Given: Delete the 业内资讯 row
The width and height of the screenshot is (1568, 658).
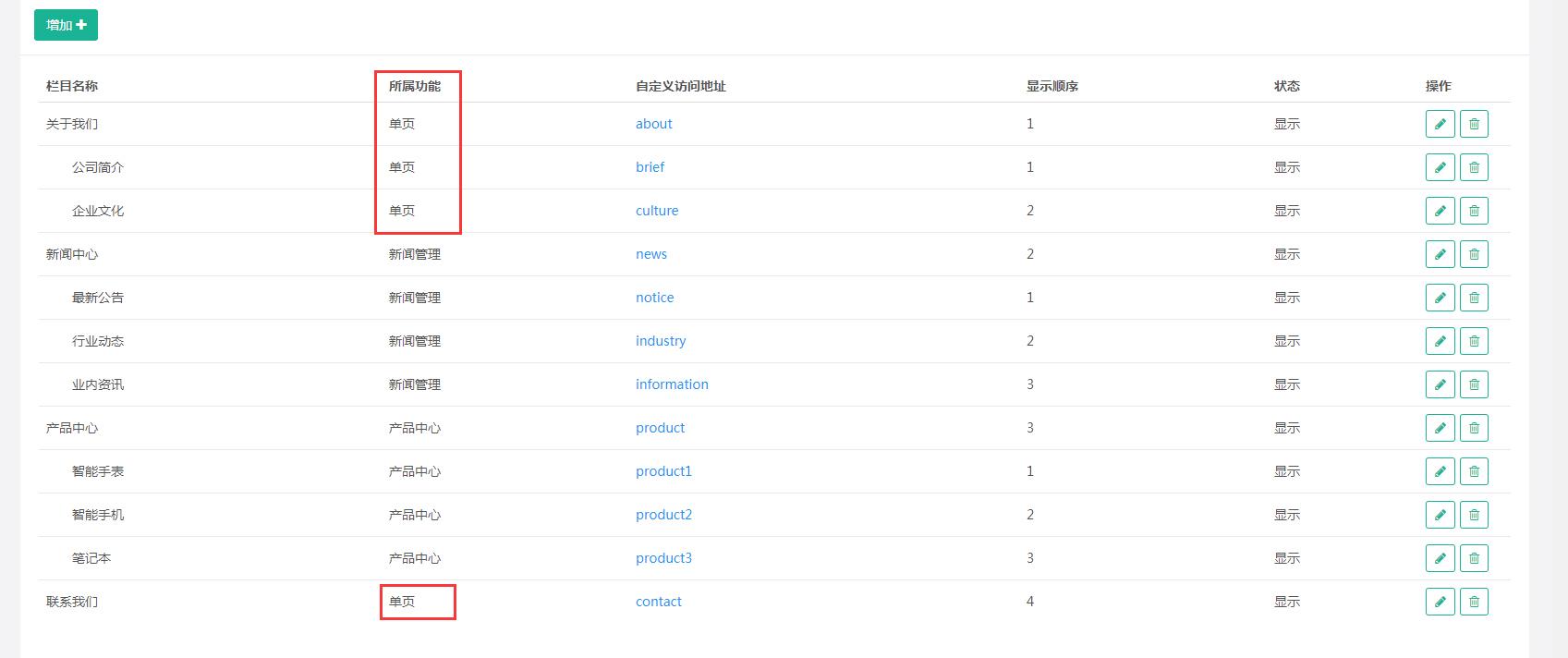Looking at the screenshot, I should (1474, 384).
